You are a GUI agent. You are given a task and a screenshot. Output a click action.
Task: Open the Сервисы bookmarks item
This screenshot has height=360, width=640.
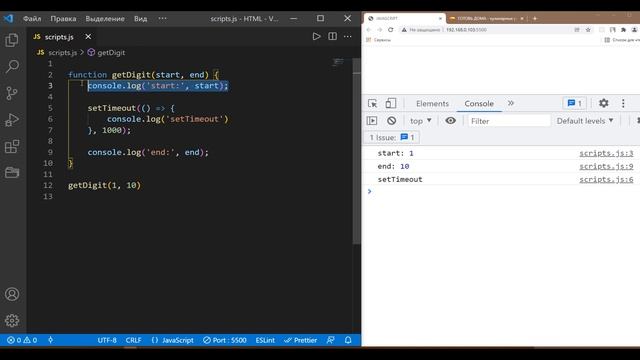click(379, 40)
